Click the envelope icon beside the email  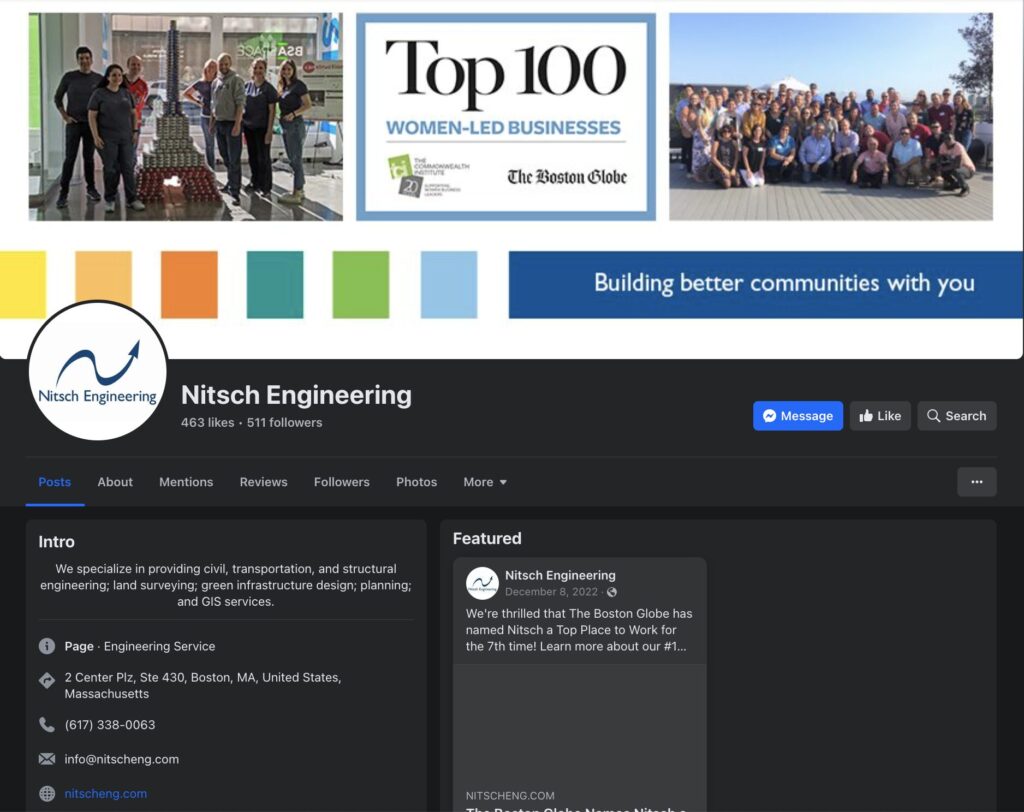coord(47,759)
